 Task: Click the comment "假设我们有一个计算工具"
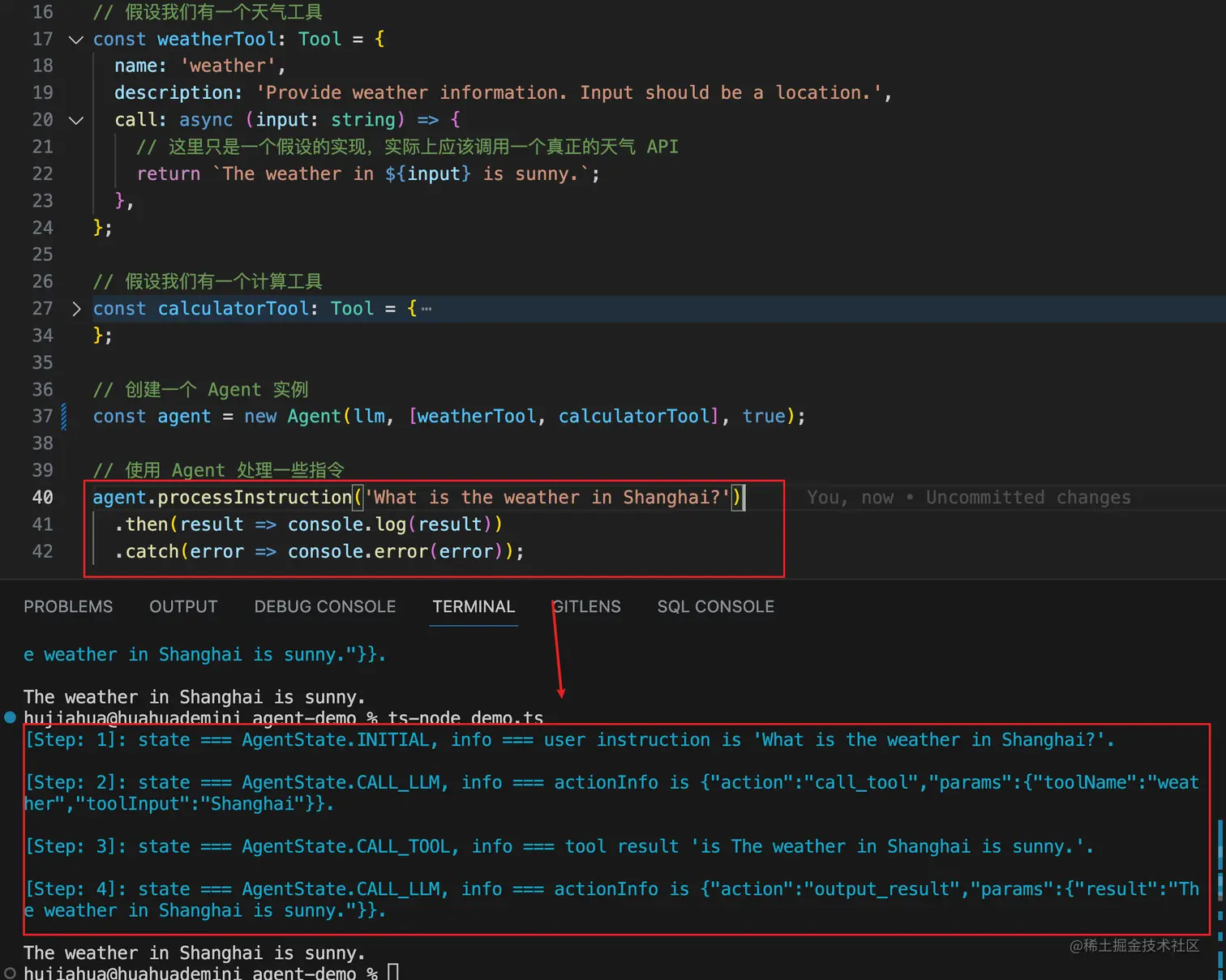pos(208,281)
